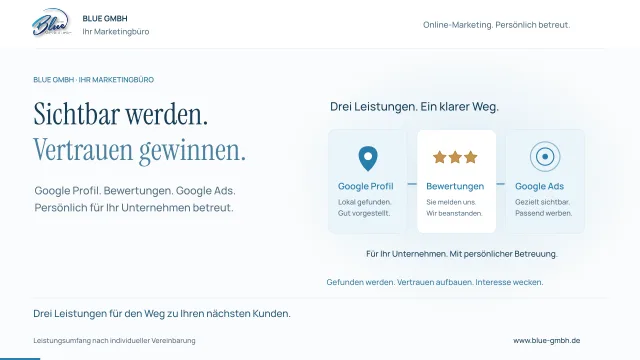Click 'Leistungsumfang nach individueller Vereinbarung' note
Screen dimensions: 640x360
(114, 340)
